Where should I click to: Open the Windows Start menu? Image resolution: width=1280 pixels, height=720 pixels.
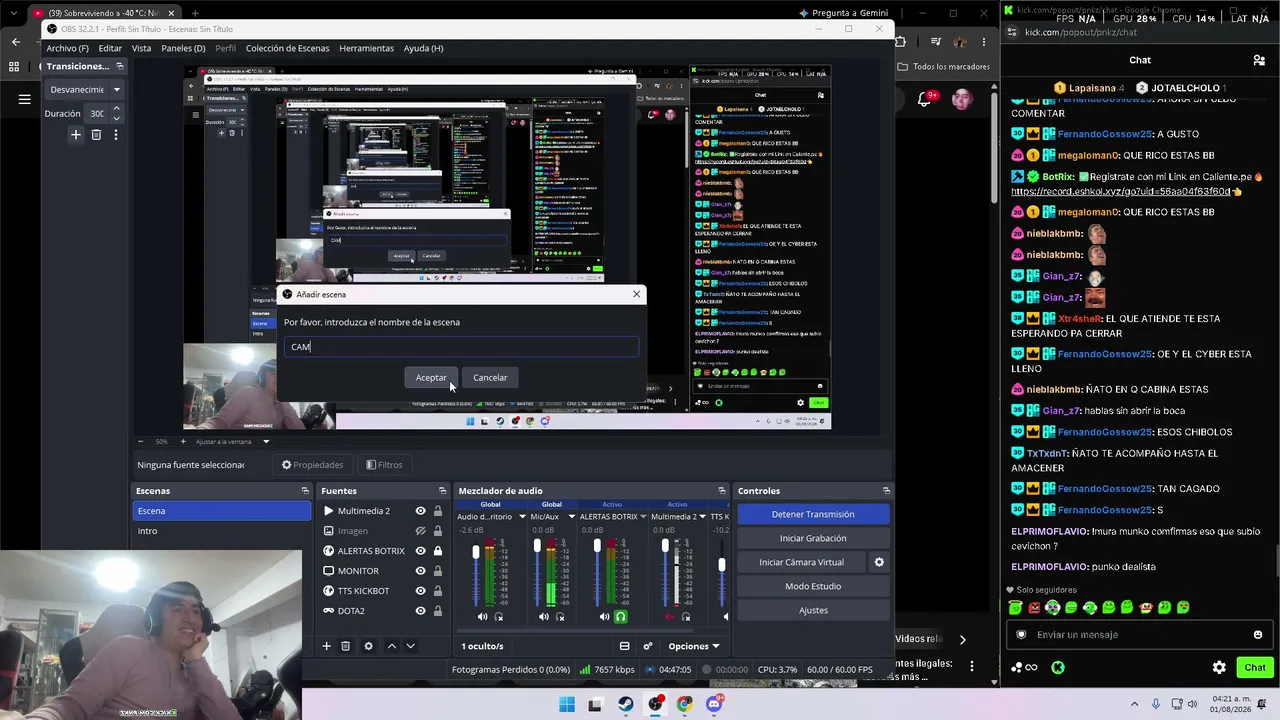pyautogui.click(x=567, y=704)
